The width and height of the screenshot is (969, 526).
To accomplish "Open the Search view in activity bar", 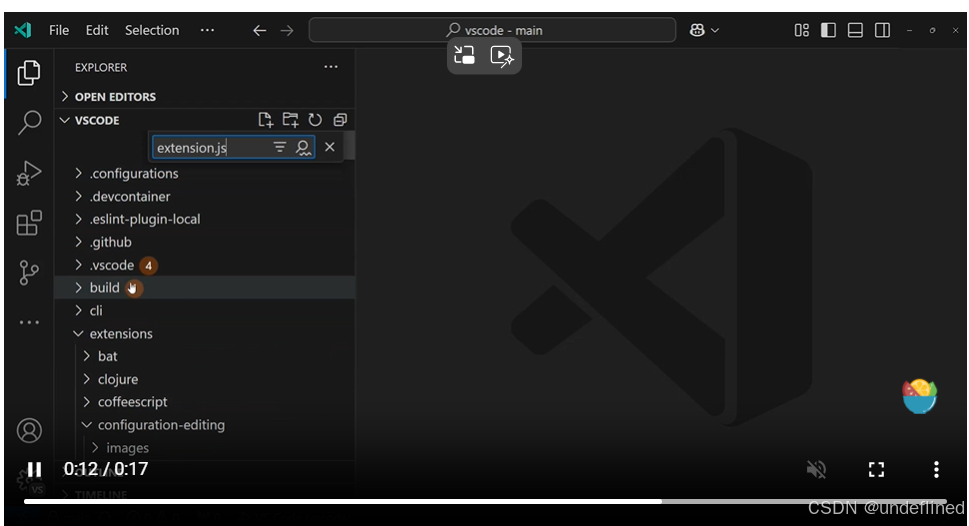I will (29, 122).
